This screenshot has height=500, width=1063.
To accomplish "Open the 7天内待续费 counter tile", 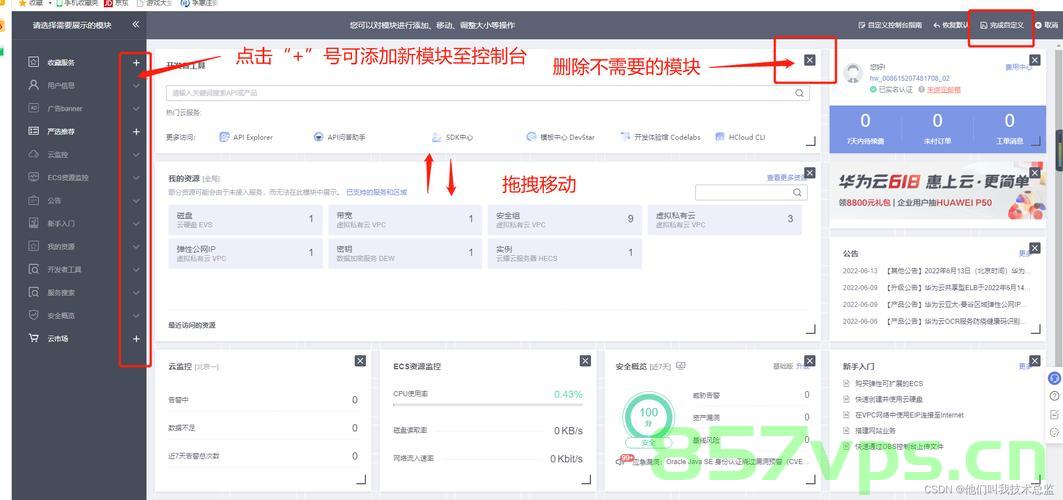I will click(x=865, y=129).
